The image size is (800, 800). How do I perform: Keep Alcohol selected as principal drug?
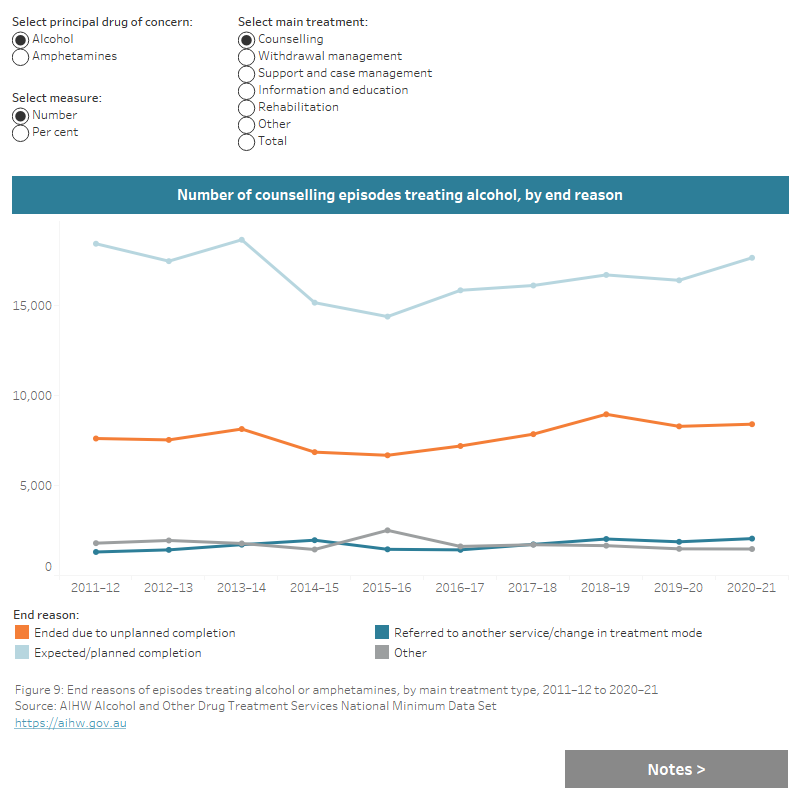[19, 39]
